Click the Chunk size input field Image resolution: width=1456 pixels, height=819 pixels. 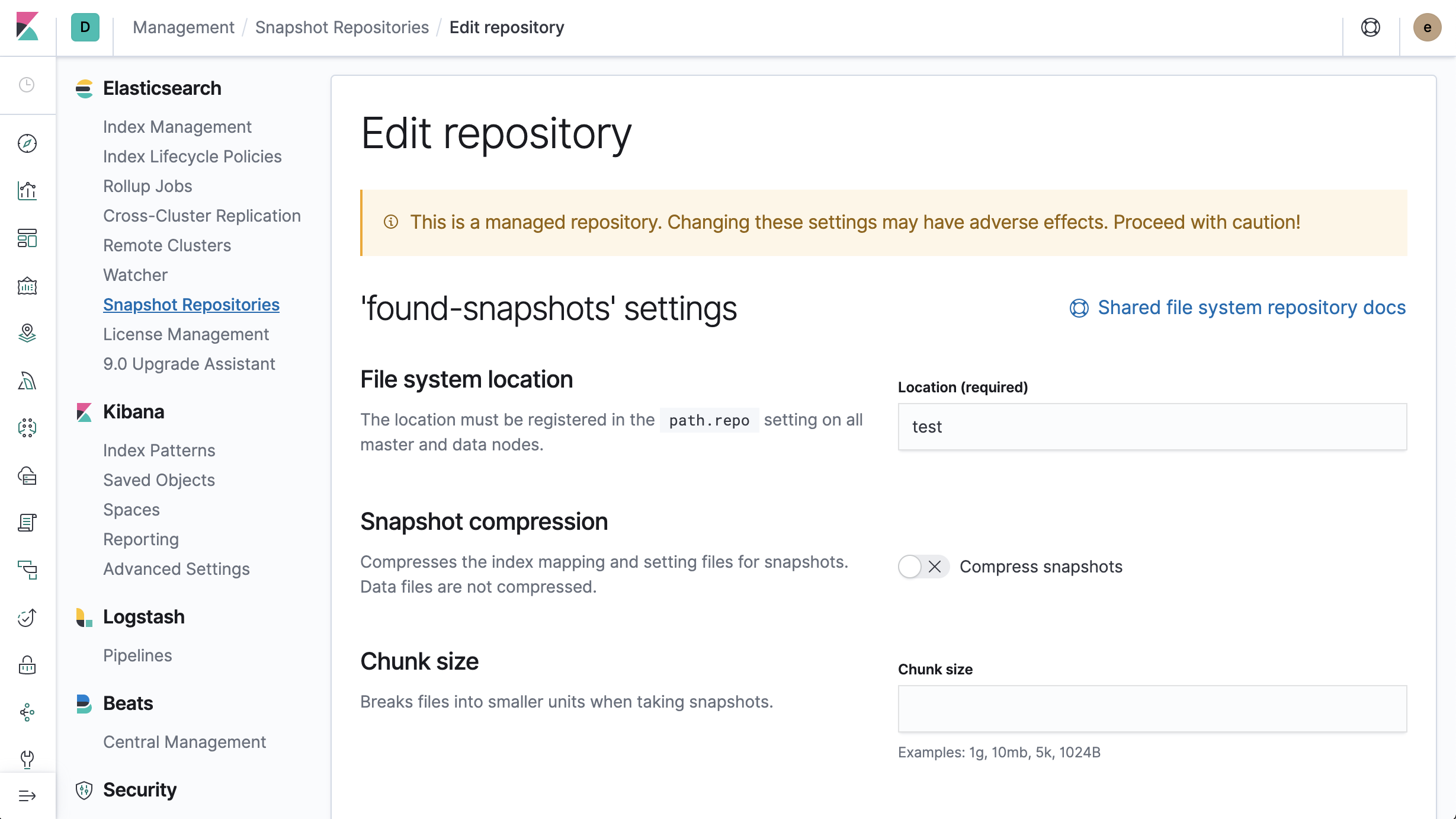(x=1152, y=709)
